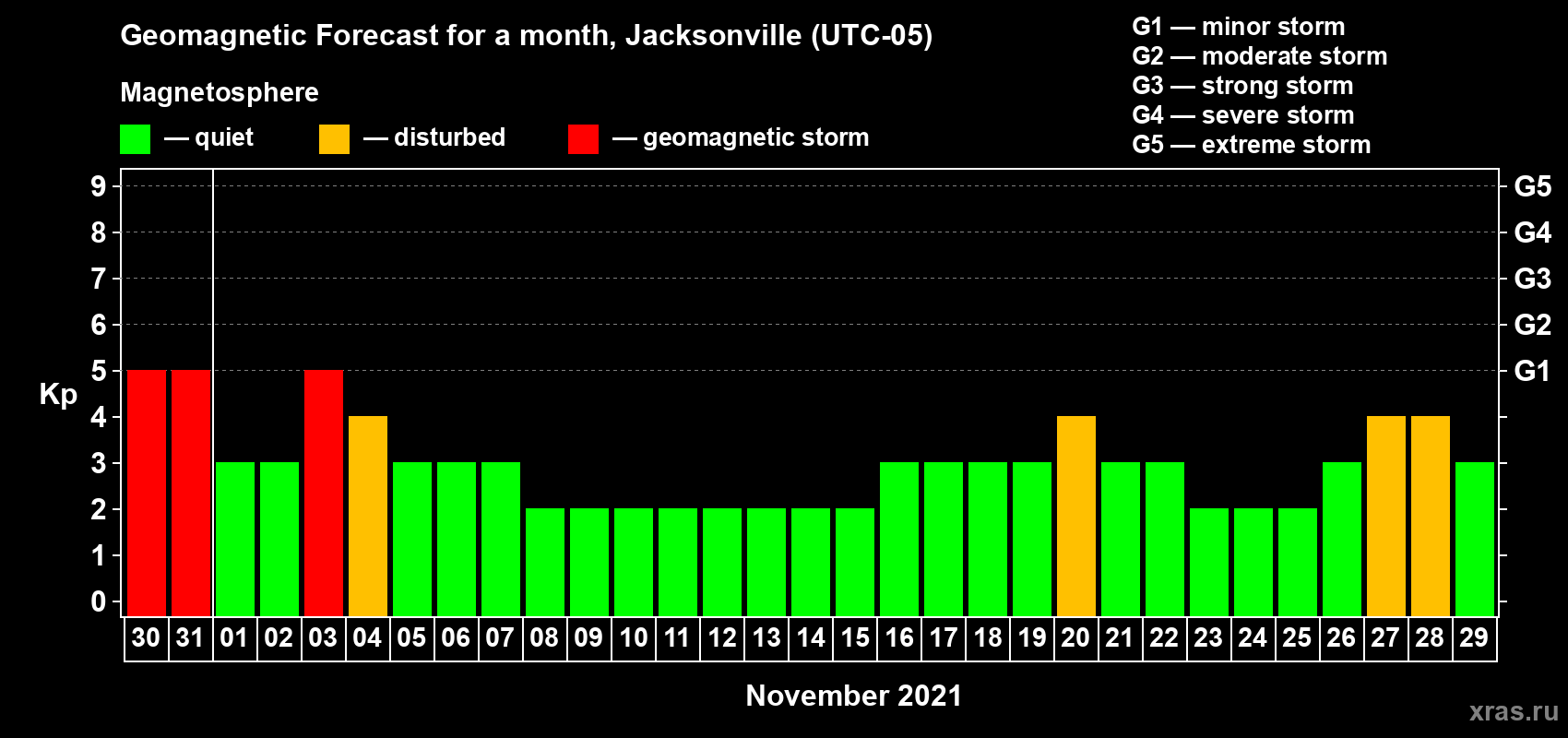
Task: Click the G5 label on right axis
Action: [1532, 186]
